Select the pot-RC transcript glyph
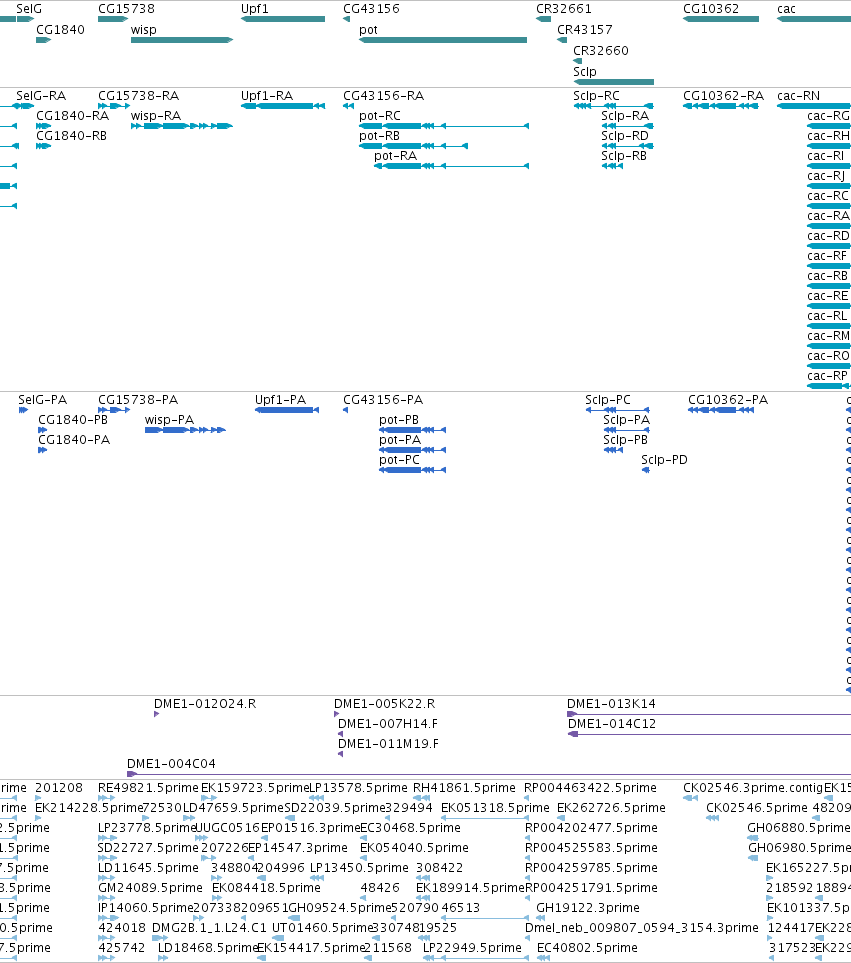Viewport: 851px width, 963px height. coord(443,126)
